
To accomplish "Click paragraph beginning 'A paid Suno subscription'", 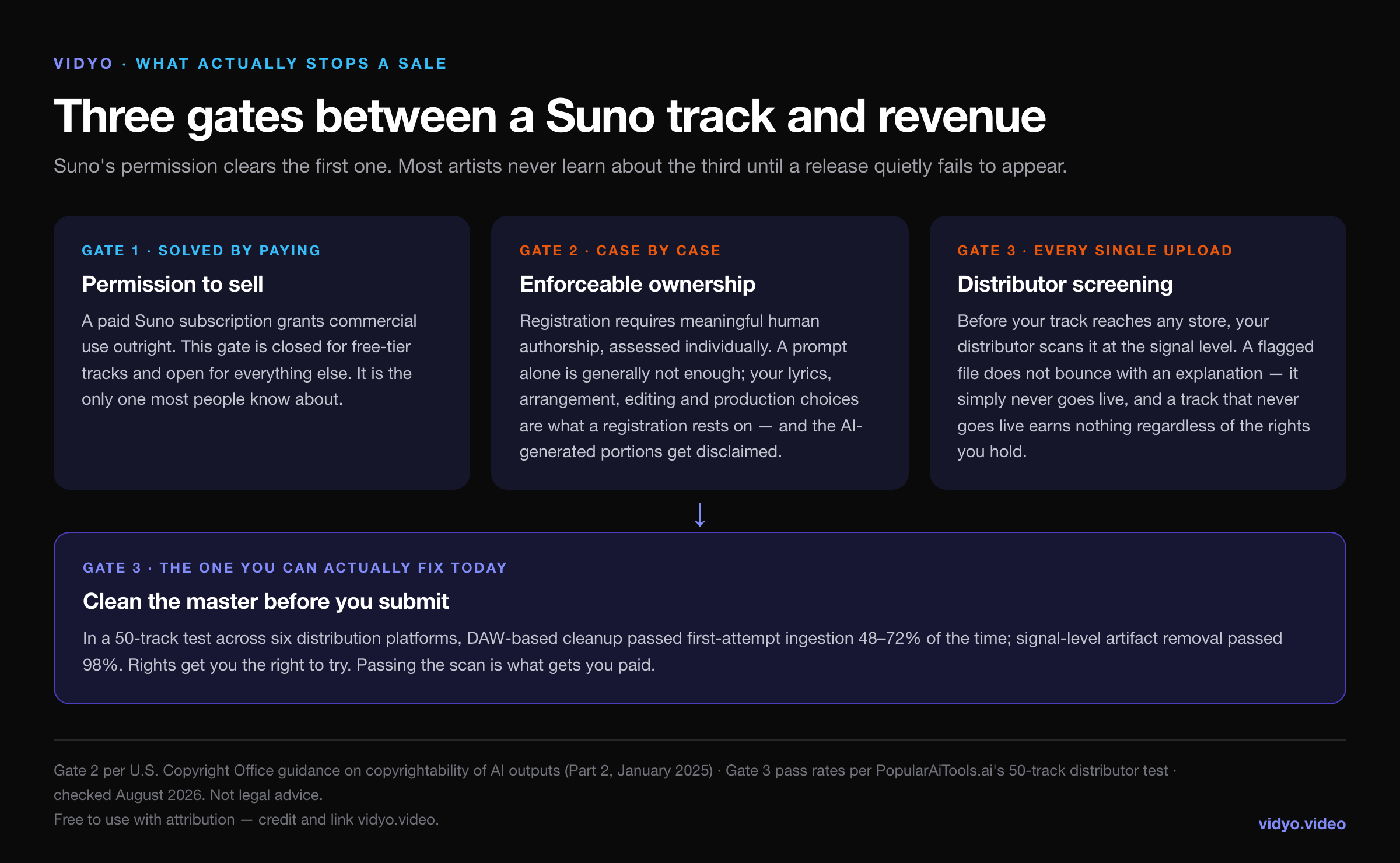I will (x=249, y=360).
